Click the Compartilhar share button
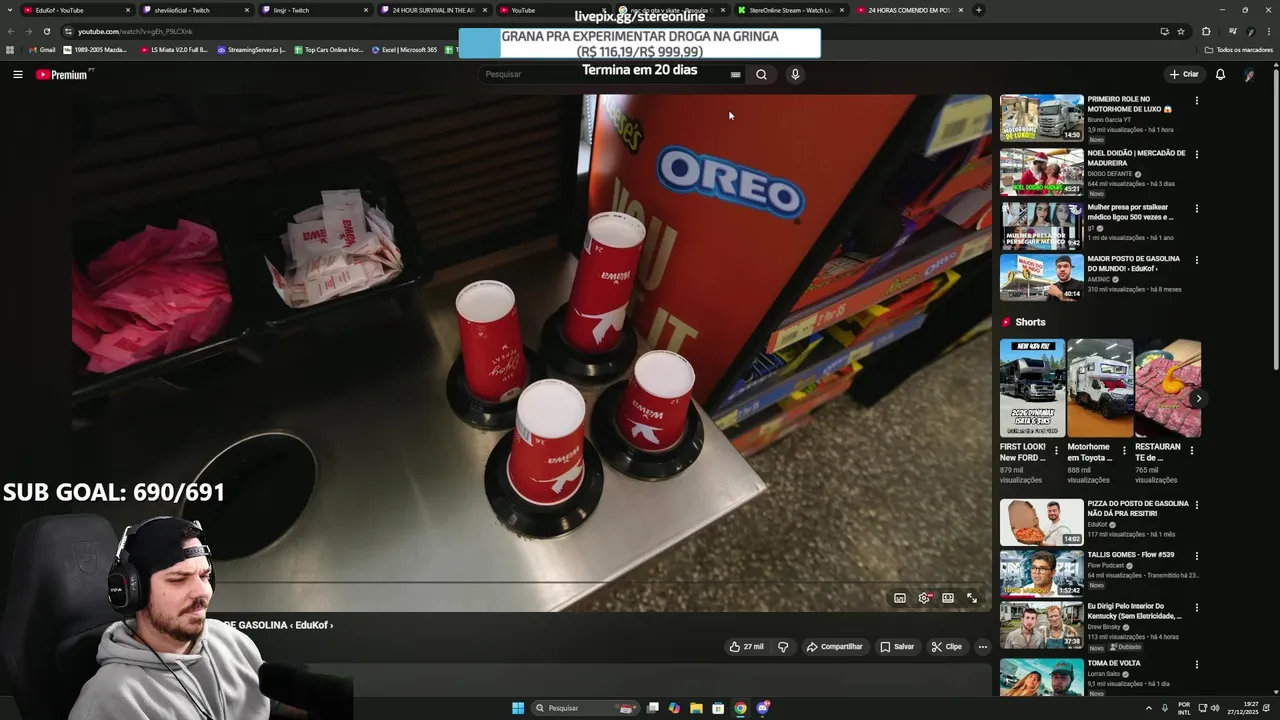This screenshot has height=720, width=1280. coord(834,647)
